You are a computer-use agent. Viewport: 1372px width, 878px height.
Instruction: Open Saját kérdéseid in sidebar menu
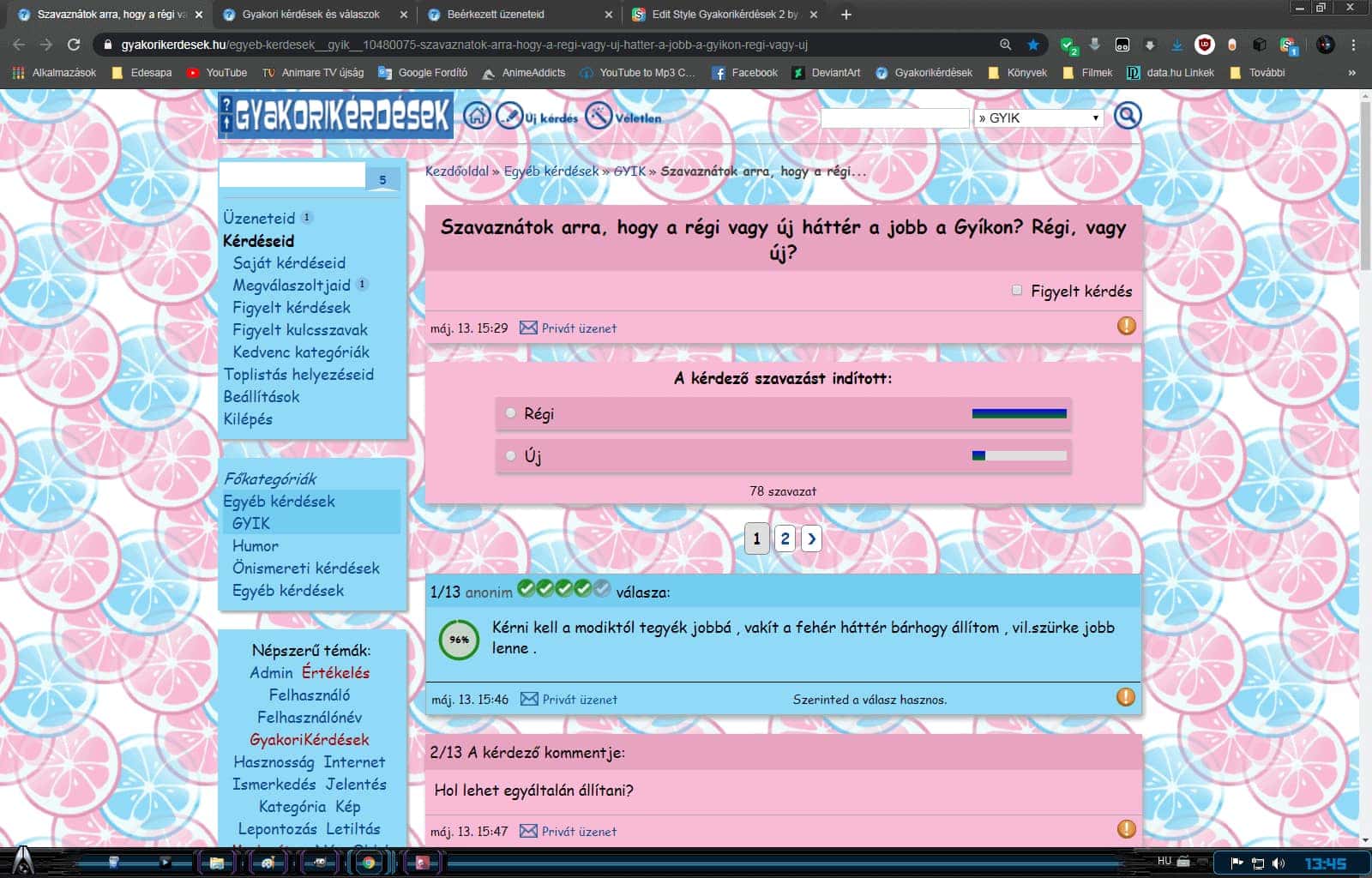[289, 263]
